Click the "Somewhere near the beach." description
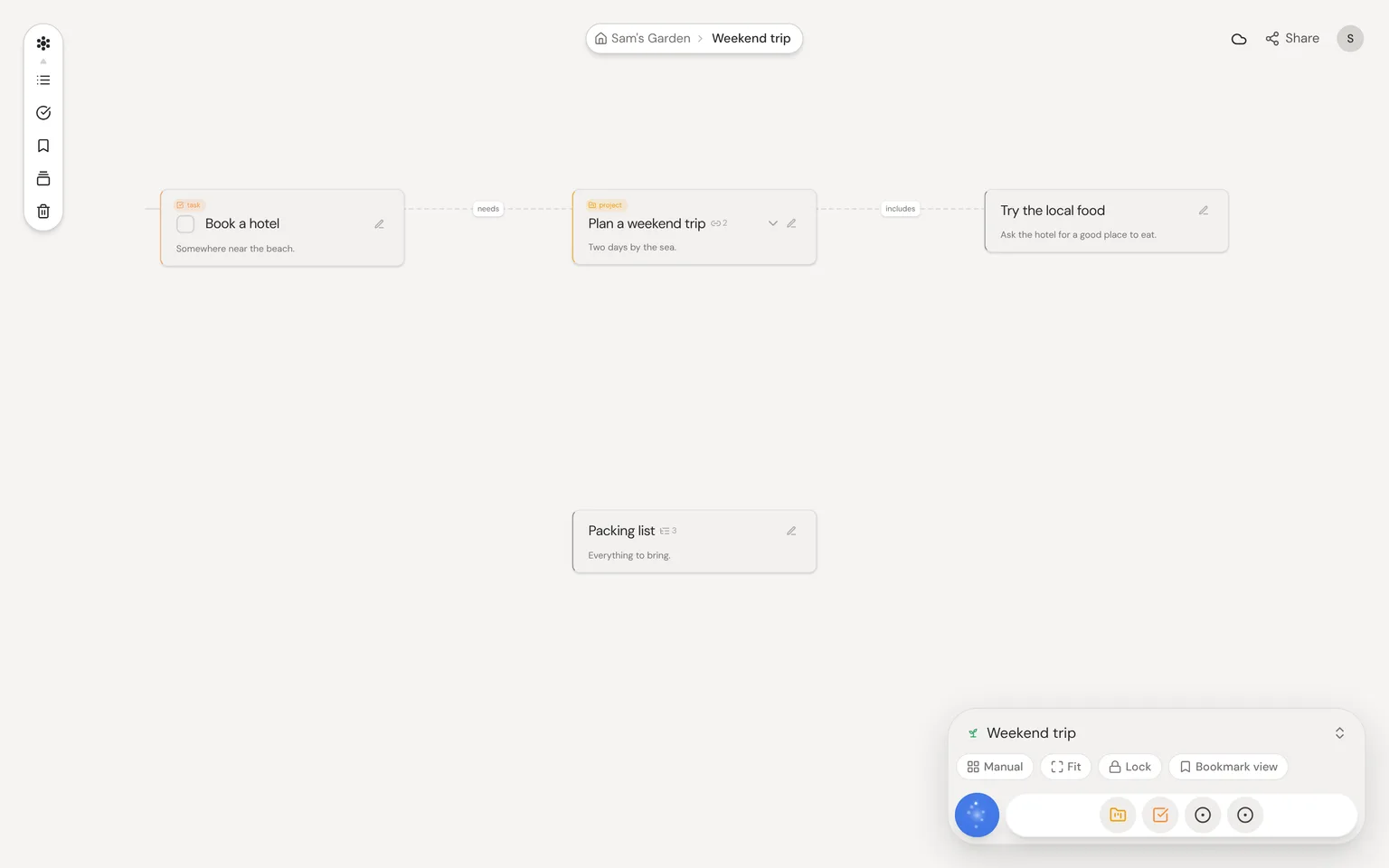 pyautogui.click(x=235, y=249)
